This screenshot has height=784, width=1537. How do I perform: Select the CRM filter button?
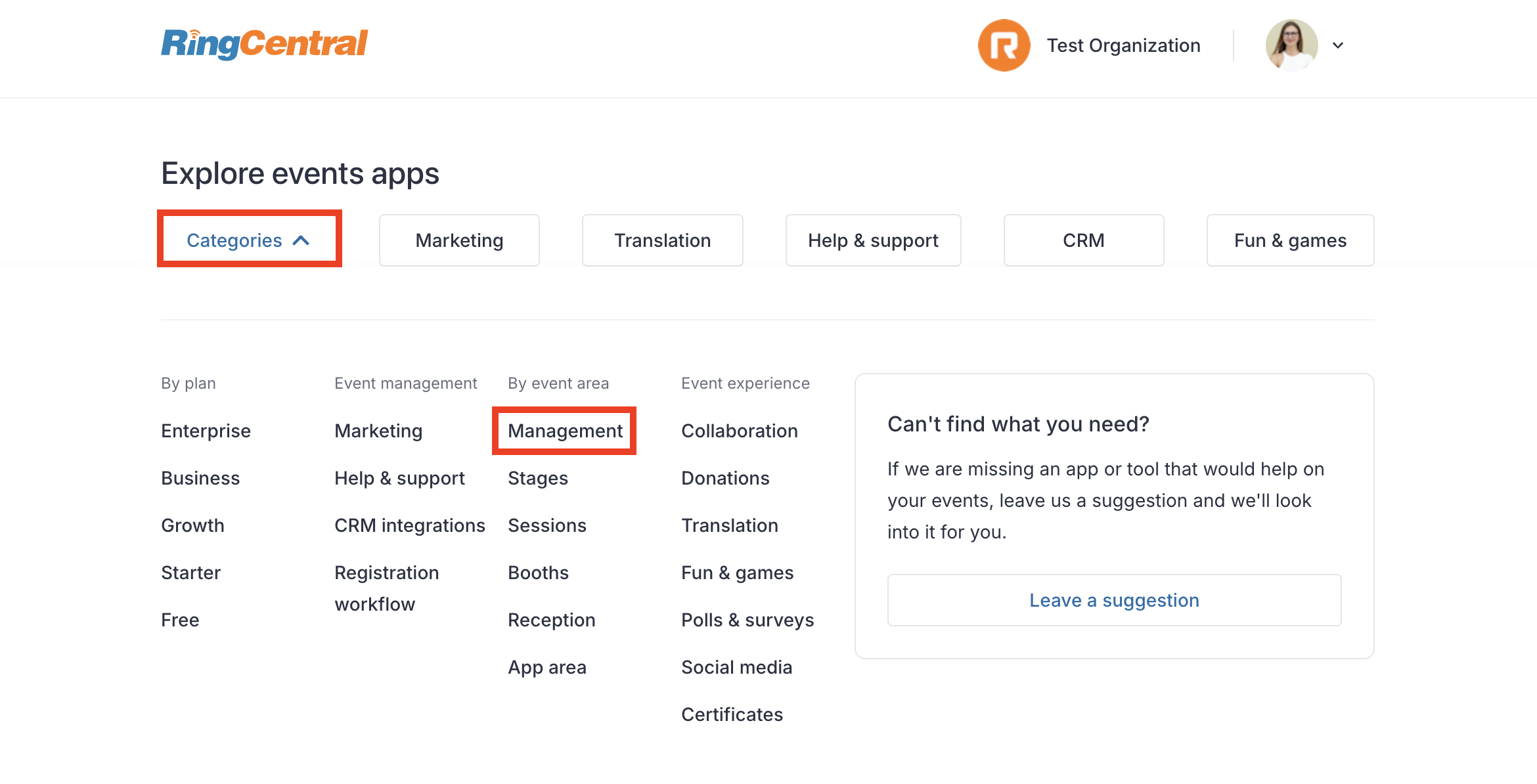point(1084,240)
